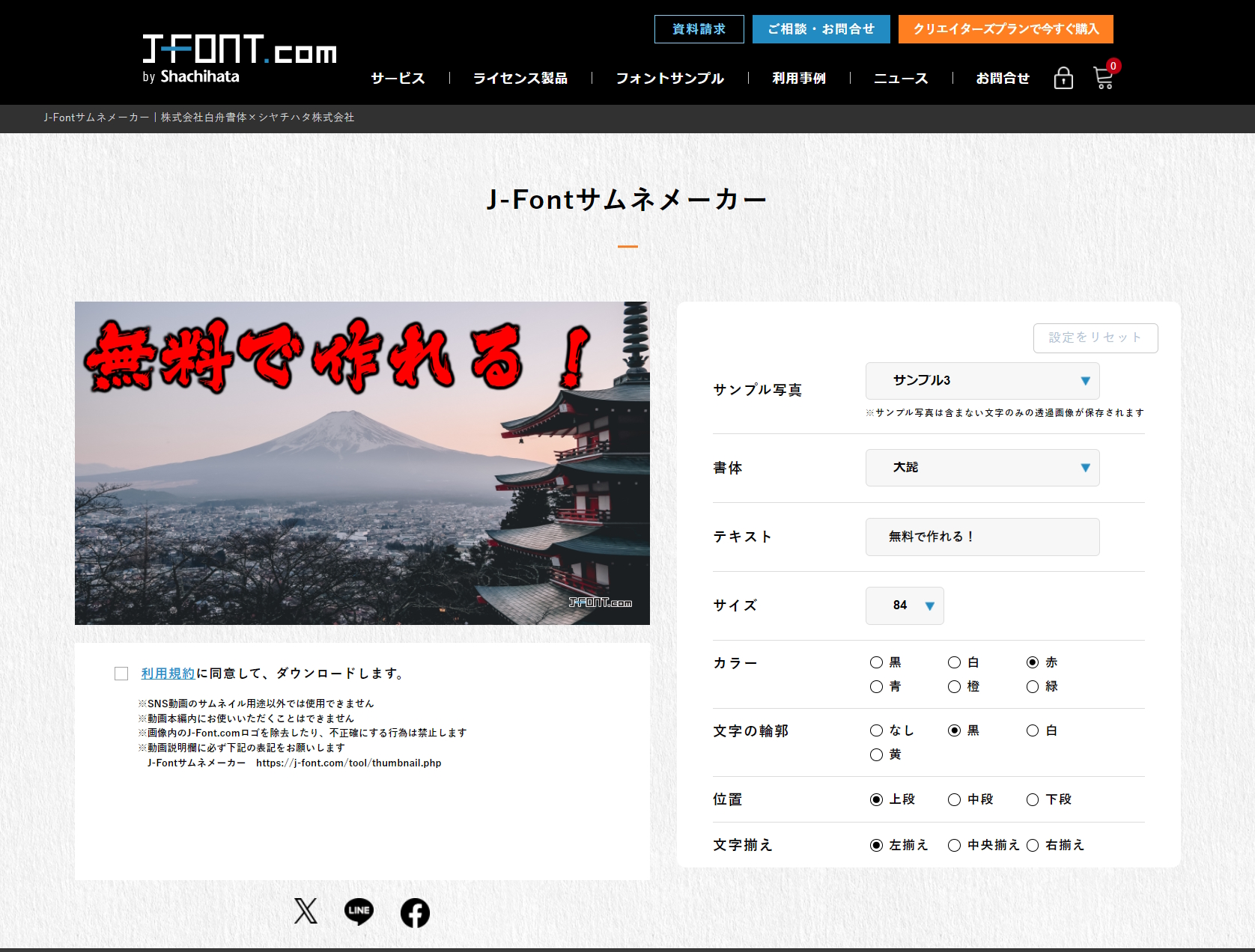The image size is (1255, 952).
Task: Open the サンプル写真 dropdown
Action: pos(982,381)
